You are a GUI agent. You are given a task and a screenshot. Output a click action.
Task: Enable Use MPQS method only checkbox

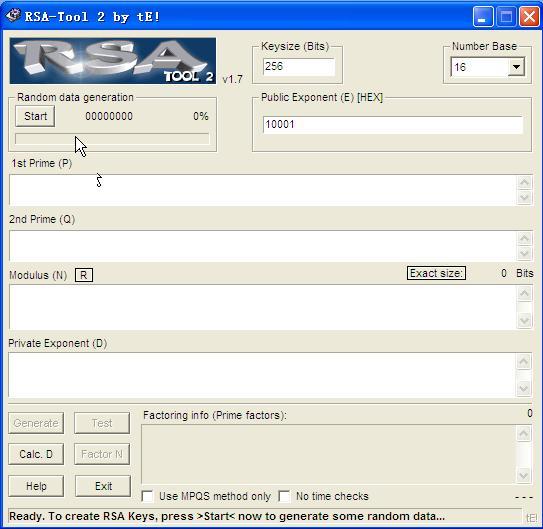[x=148, y=496]
